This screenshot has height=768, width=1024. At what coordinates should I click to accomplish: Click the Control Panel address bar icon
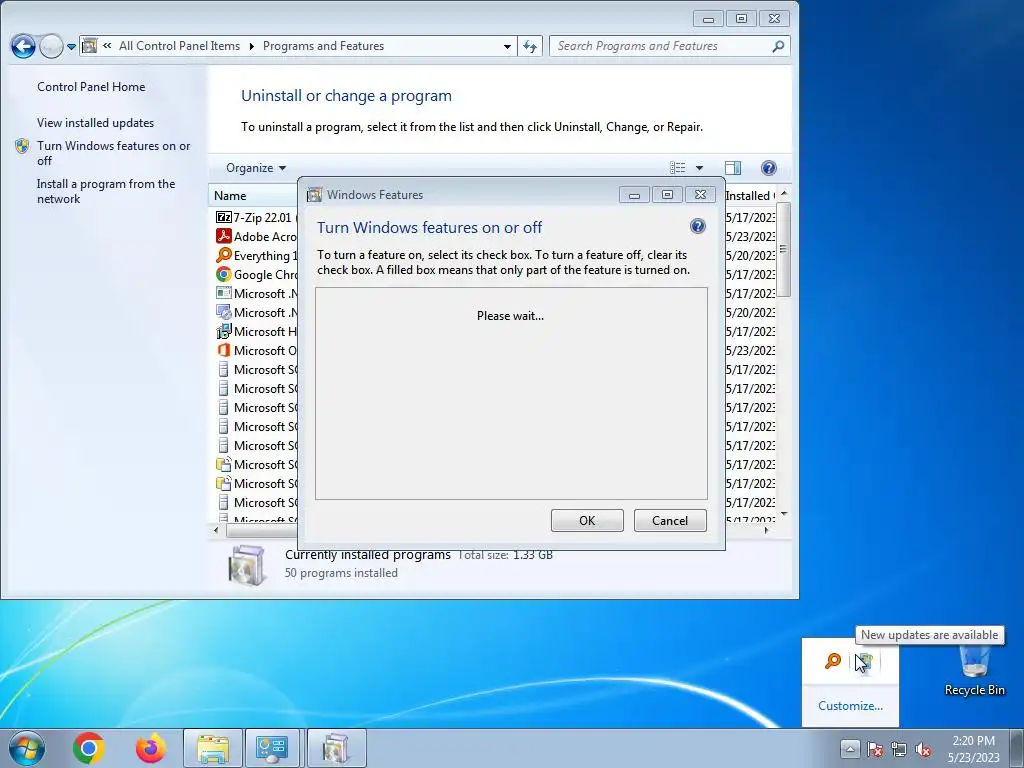89,46
